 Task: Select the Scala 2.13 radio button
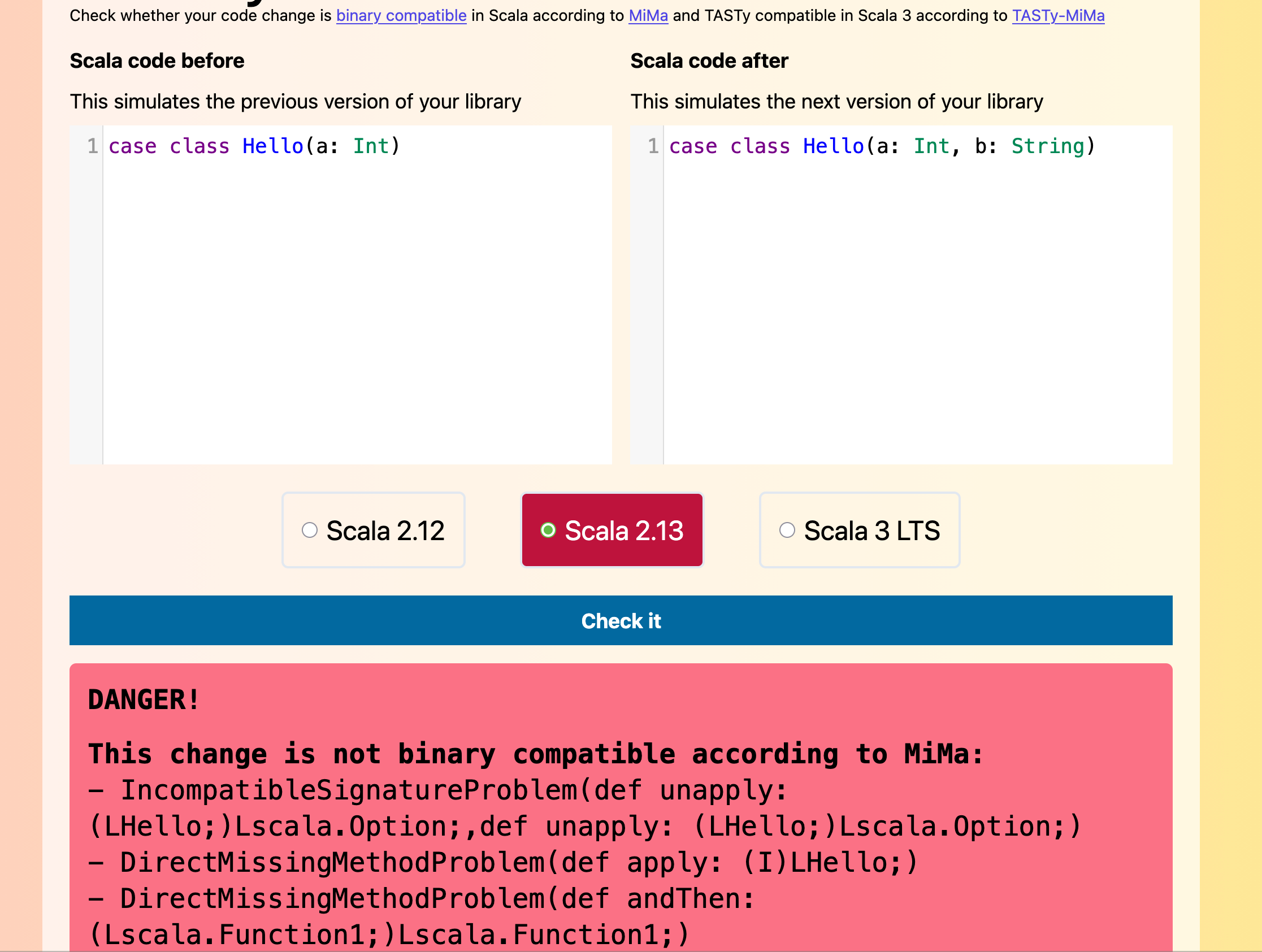548,531
